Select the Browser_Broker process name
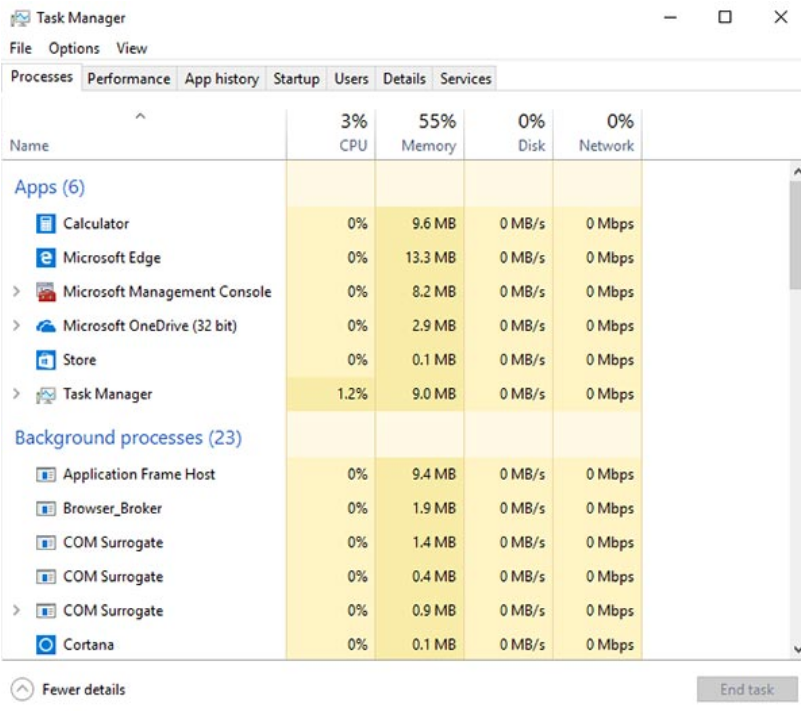 coord(112,509)
